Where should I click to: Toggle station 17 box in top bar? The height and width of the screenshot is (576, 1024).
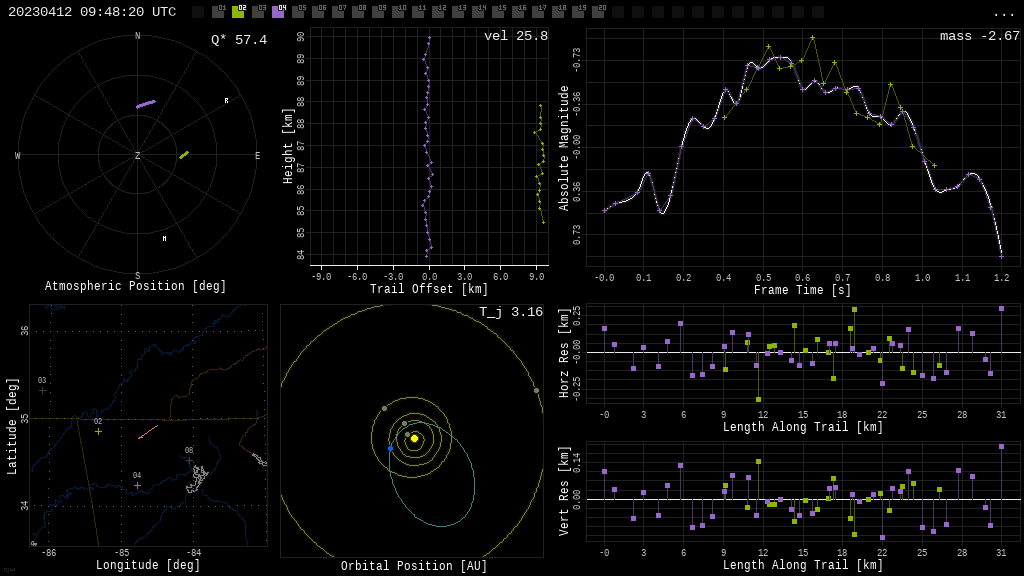[x=539, y=12]
